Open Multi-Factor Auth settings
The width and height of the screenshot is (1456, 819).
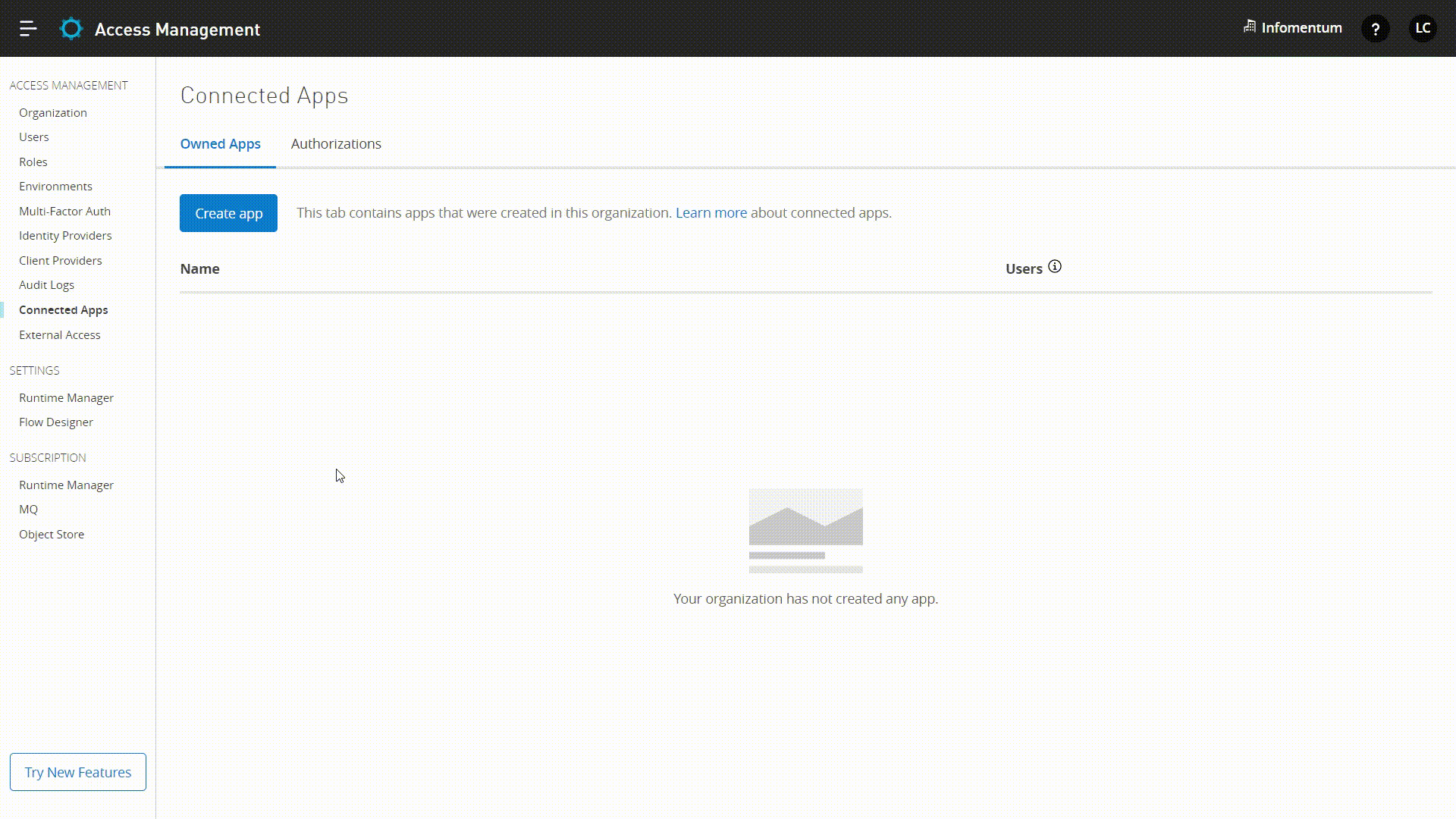(64, 211)
